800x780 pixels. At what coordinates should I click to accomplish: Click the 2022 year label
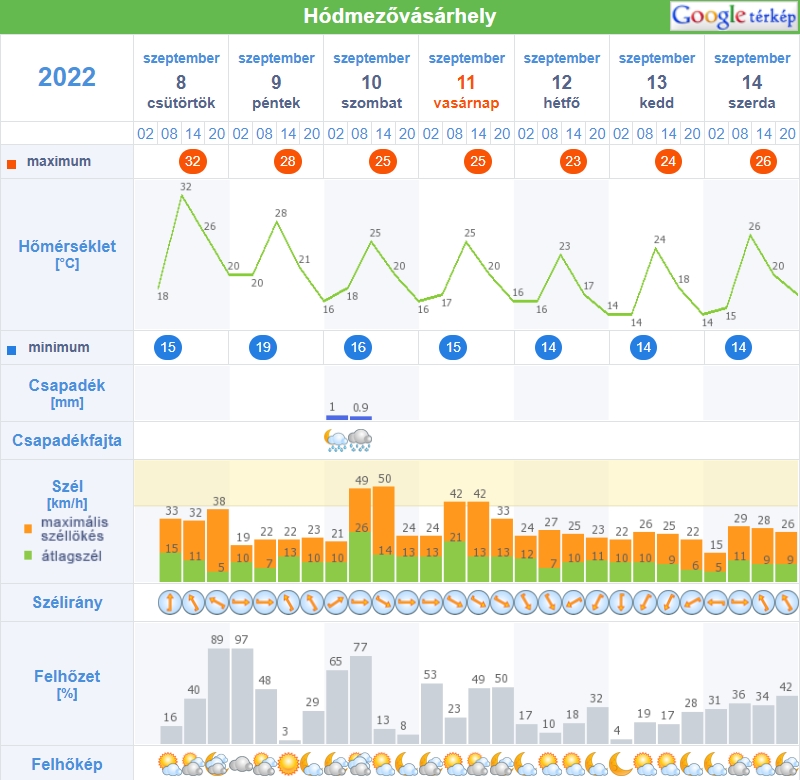[x=67, y=78]
